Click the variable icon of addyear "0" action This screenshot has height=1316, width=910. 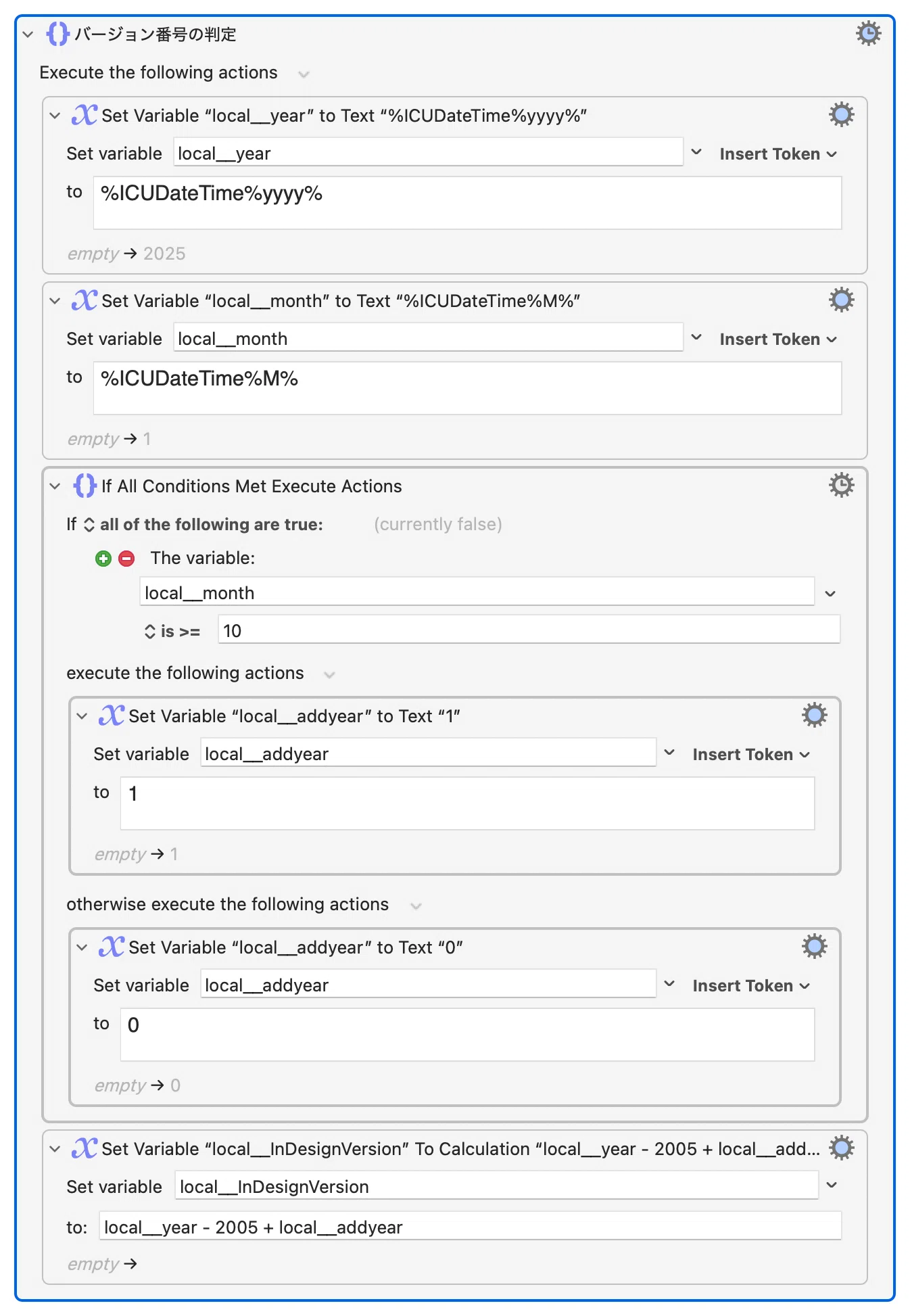[112, 947]
